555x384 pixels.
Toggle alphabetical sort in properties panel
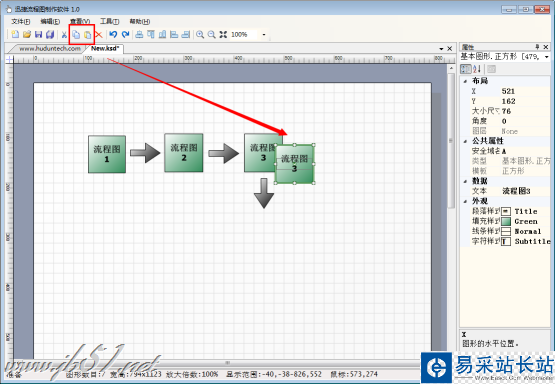(477, 69)
